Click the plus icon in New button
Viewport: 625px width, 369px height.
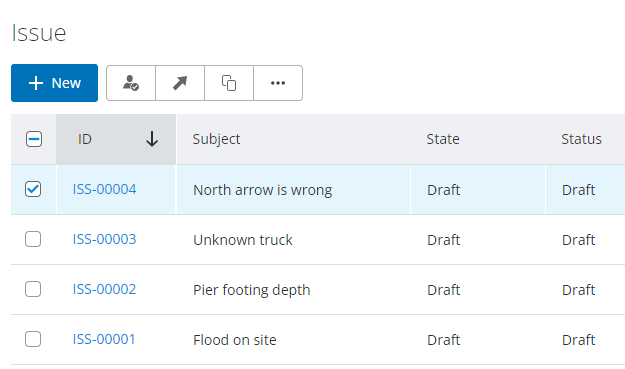36,83
